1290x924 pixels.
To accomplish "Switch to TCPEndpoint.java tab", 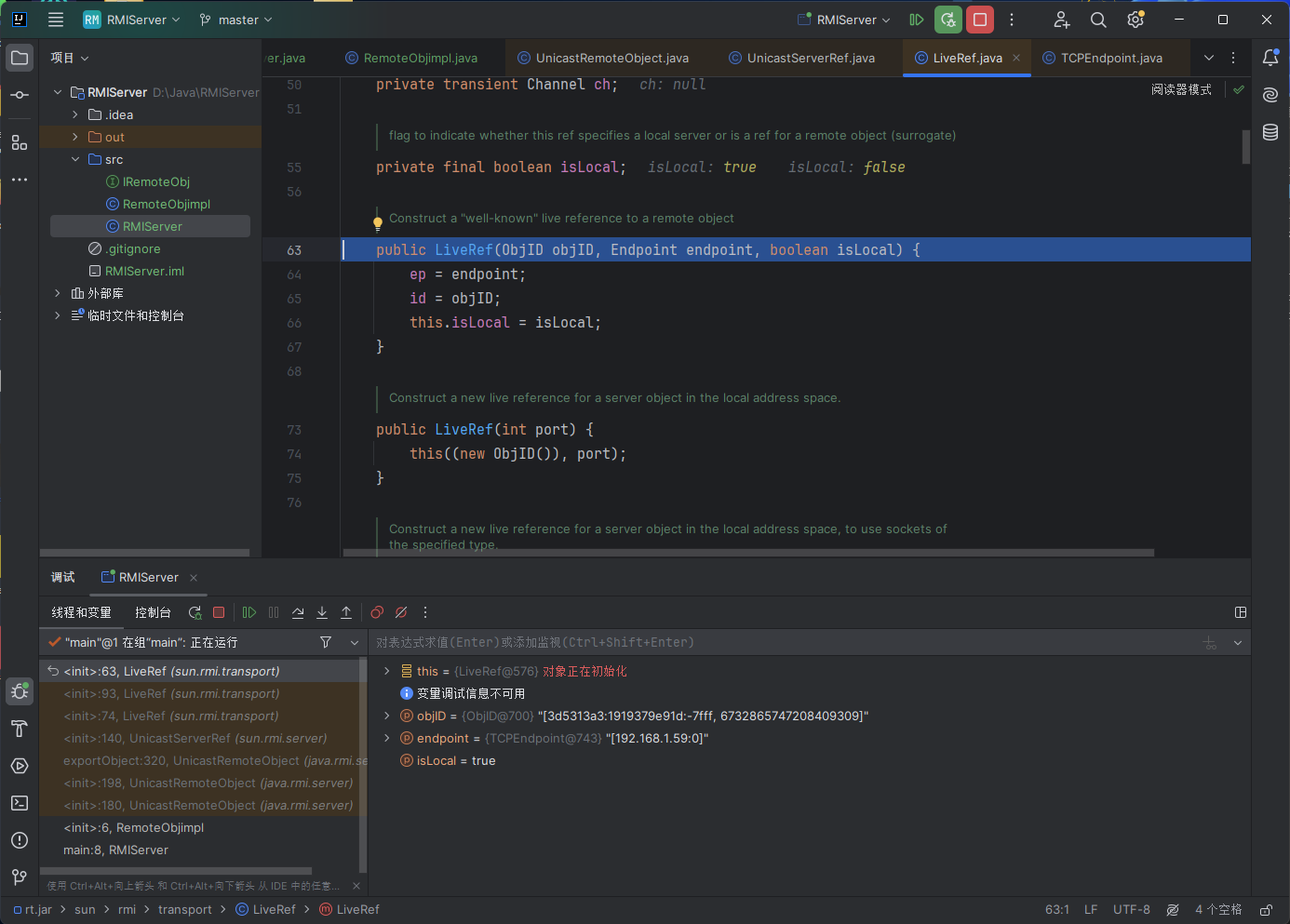I will 1103,58.
